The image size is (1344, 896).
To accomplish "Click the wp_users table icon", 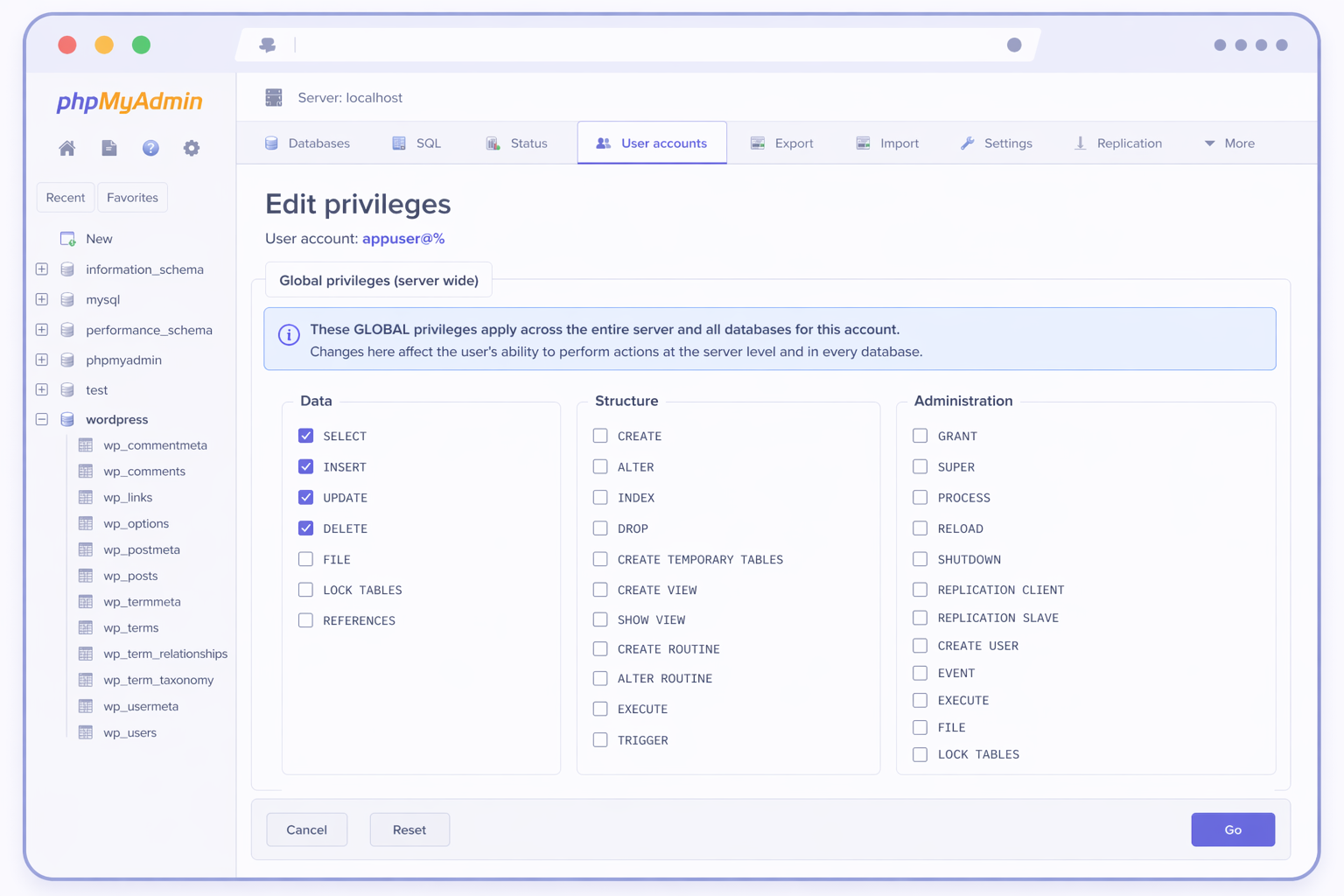I will click(85, 732).
